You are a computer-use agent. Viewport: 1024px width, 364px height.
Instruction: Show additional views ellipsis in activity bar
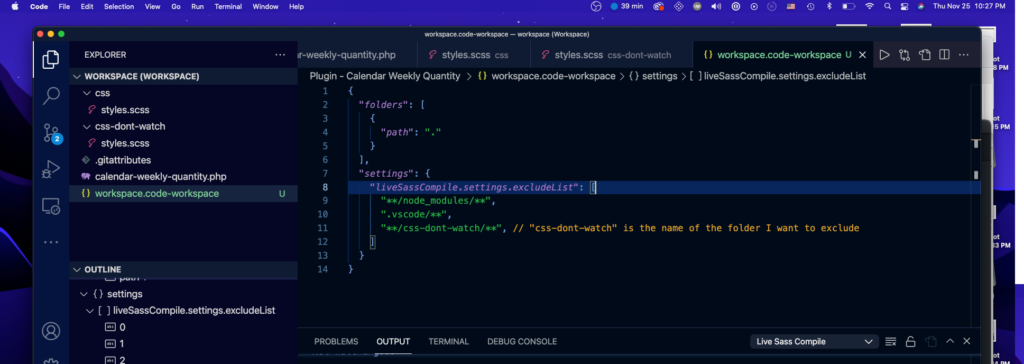tap(51, 242)
